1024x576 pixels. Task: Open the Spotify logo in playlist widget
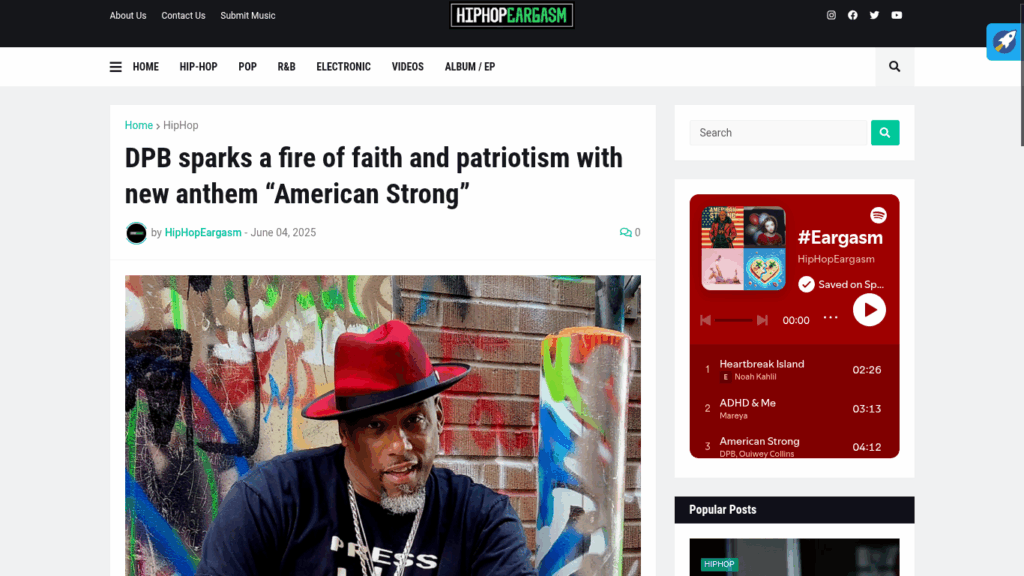pos(878,215)
